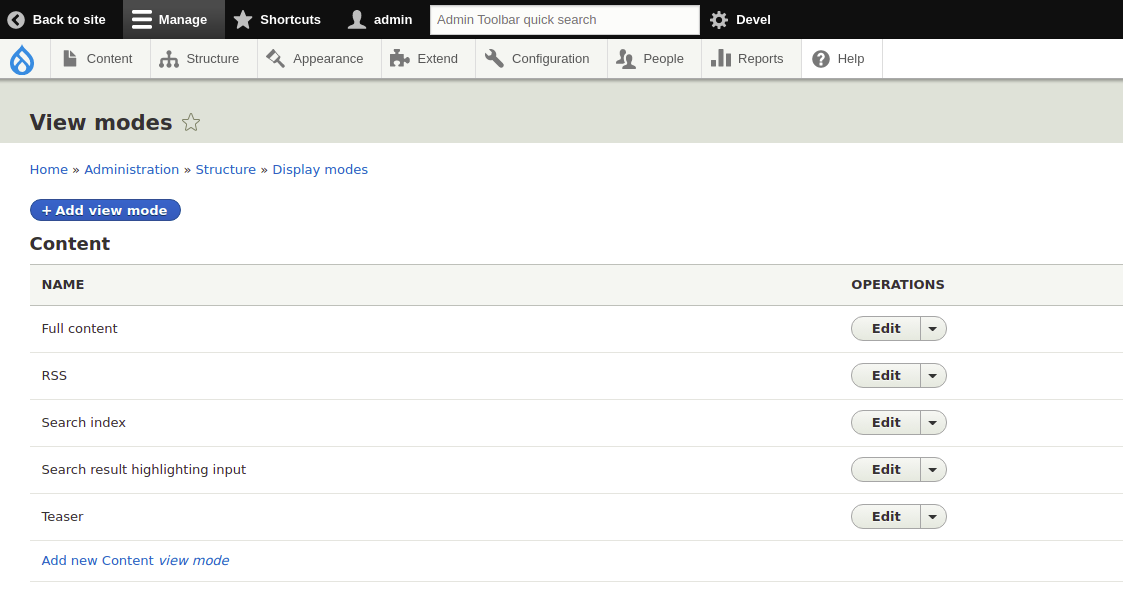Edit the RSS view mode

886,375
